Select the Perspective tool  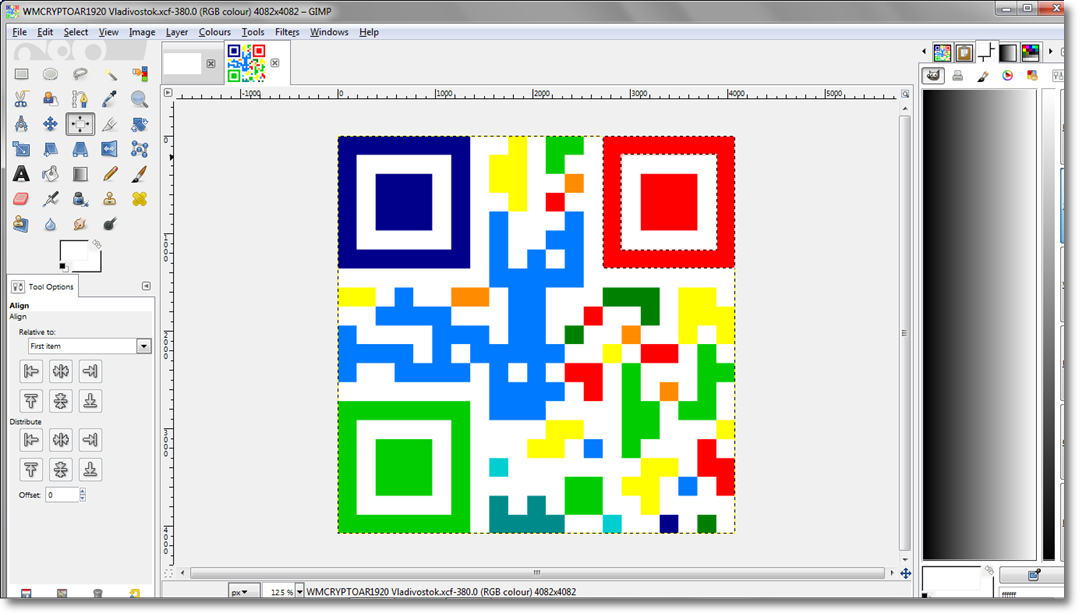80,149
